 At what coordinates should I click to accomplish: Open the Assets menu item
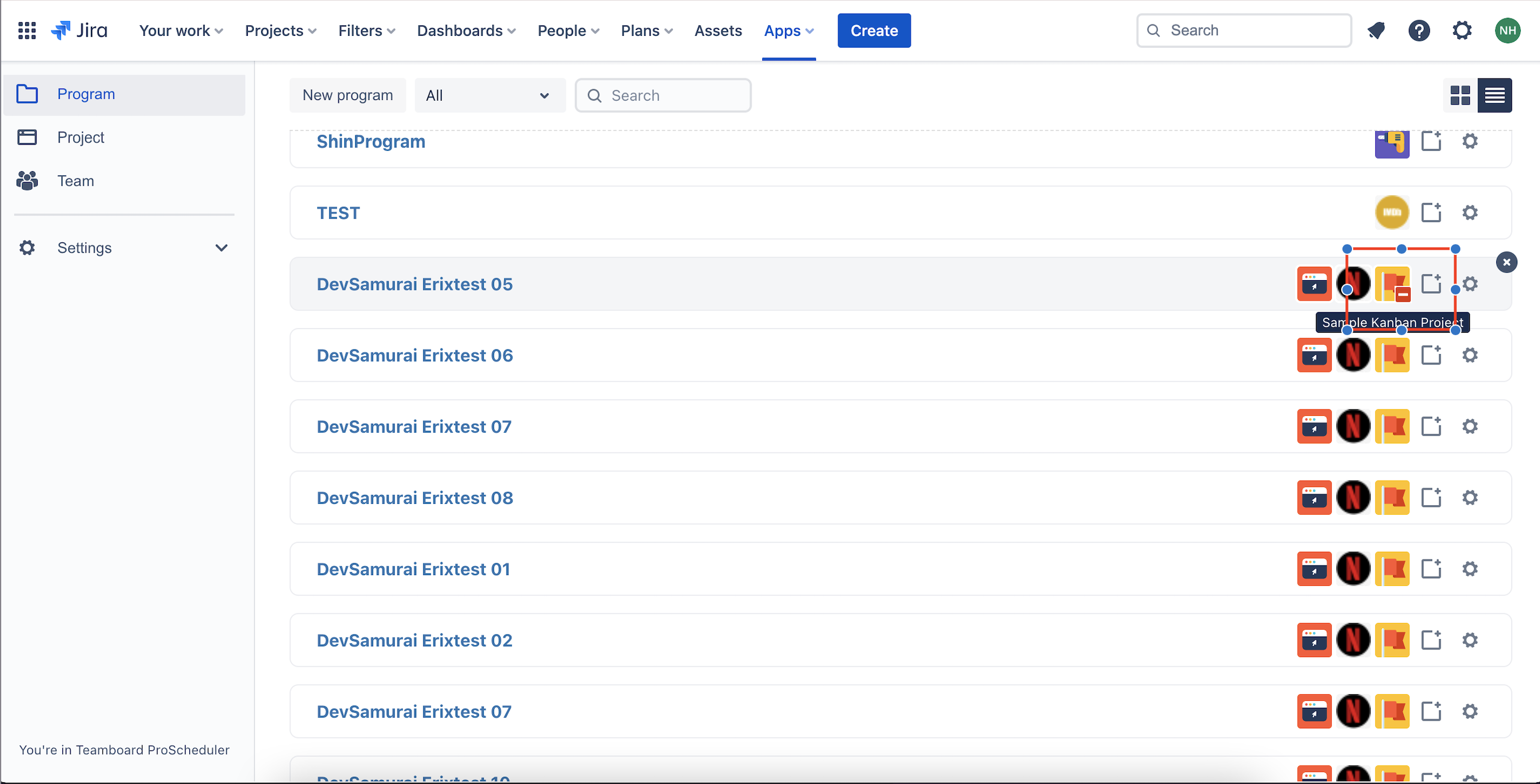718,31
